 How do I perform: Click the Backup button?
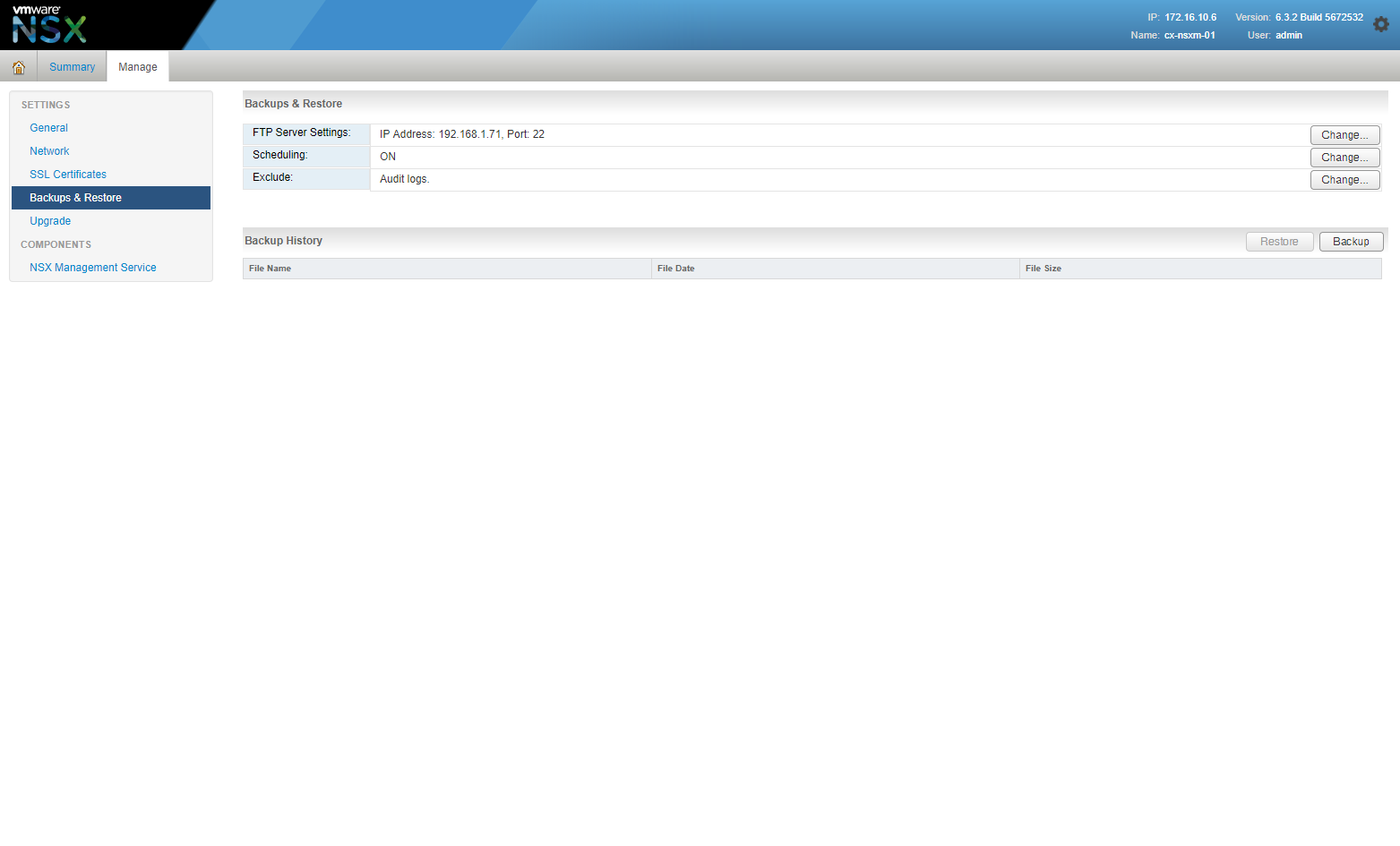click(1350, 242)
